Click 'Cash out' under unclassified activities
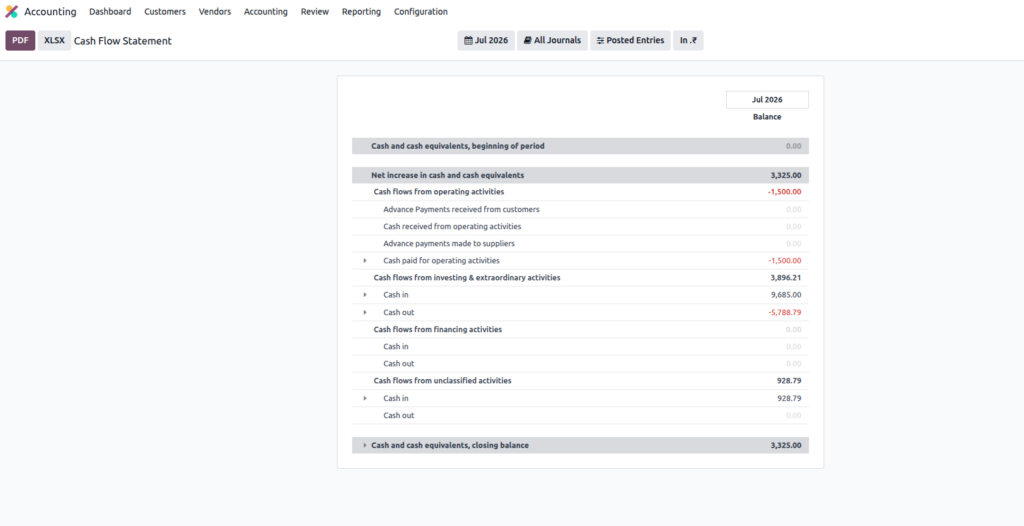Screen dimensions: 1024x526 pyautogui.click(x=398, y=416)
